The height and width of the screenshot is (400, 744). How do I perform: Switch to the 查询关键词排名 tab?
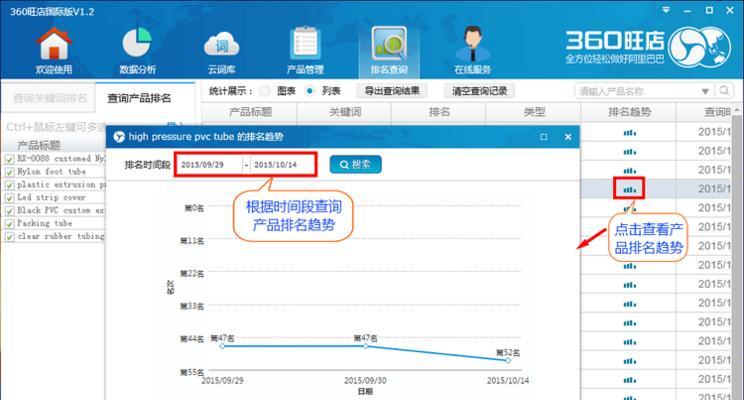click(50, 98)
